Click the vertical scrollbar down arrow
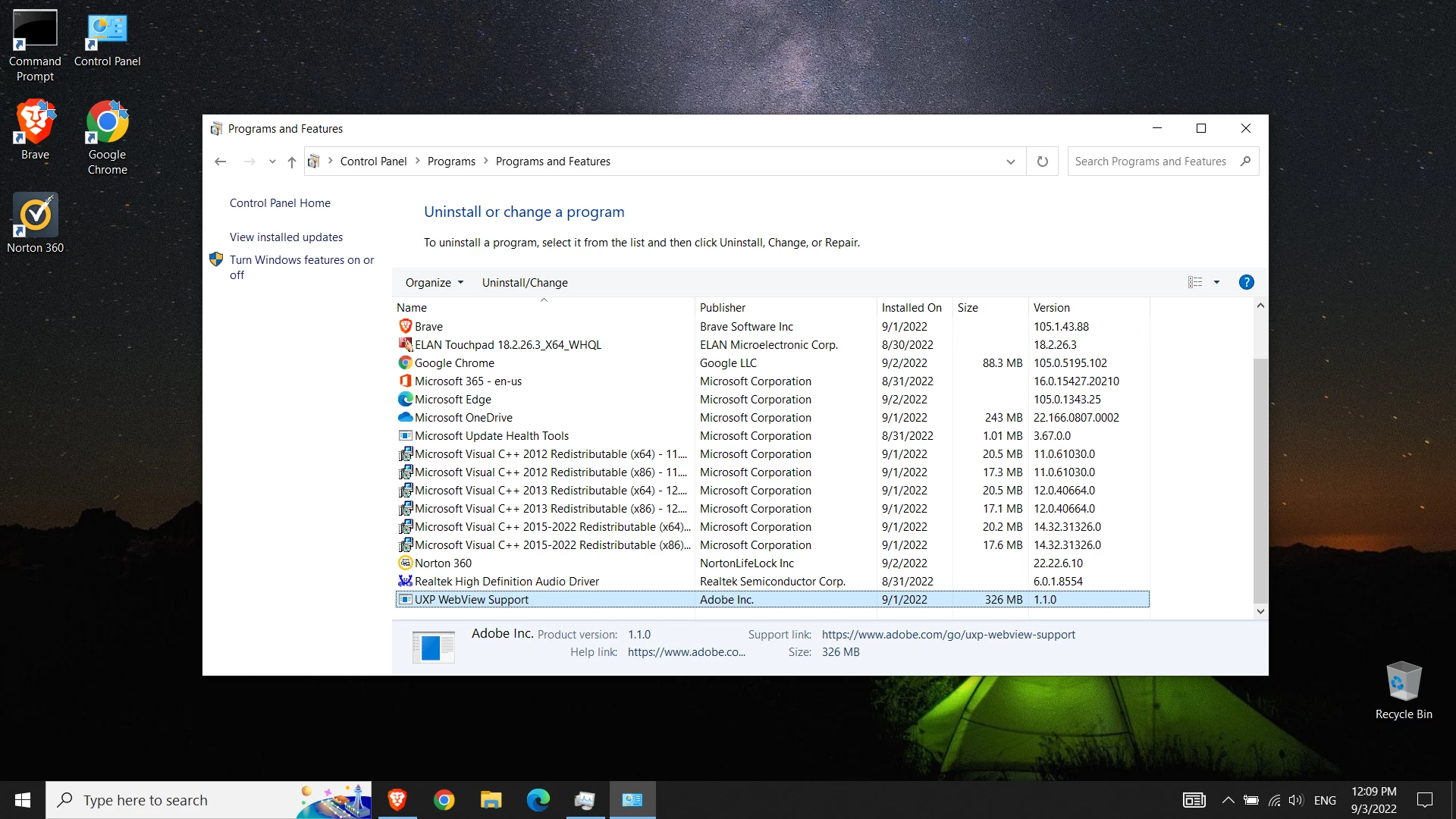The image size is (1456, 819). [x=1260, y=611]
